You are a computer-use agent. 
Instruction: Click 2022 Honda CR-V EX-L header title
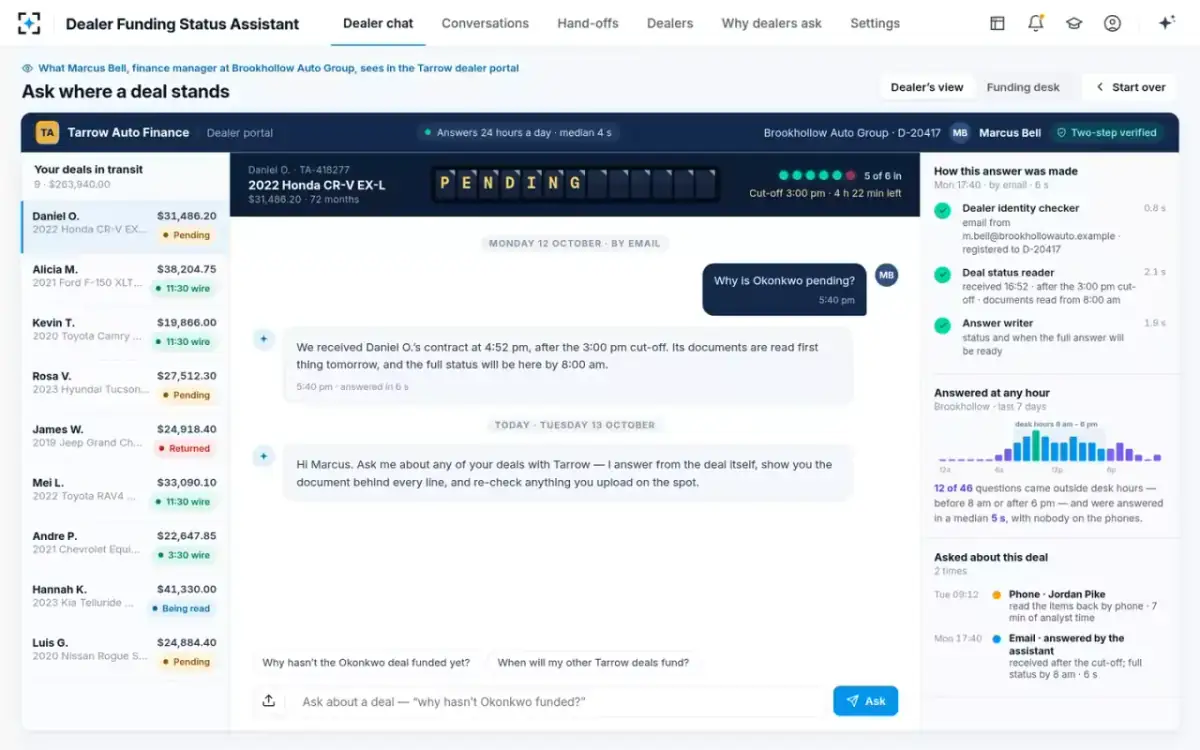[x=316, y=185]
